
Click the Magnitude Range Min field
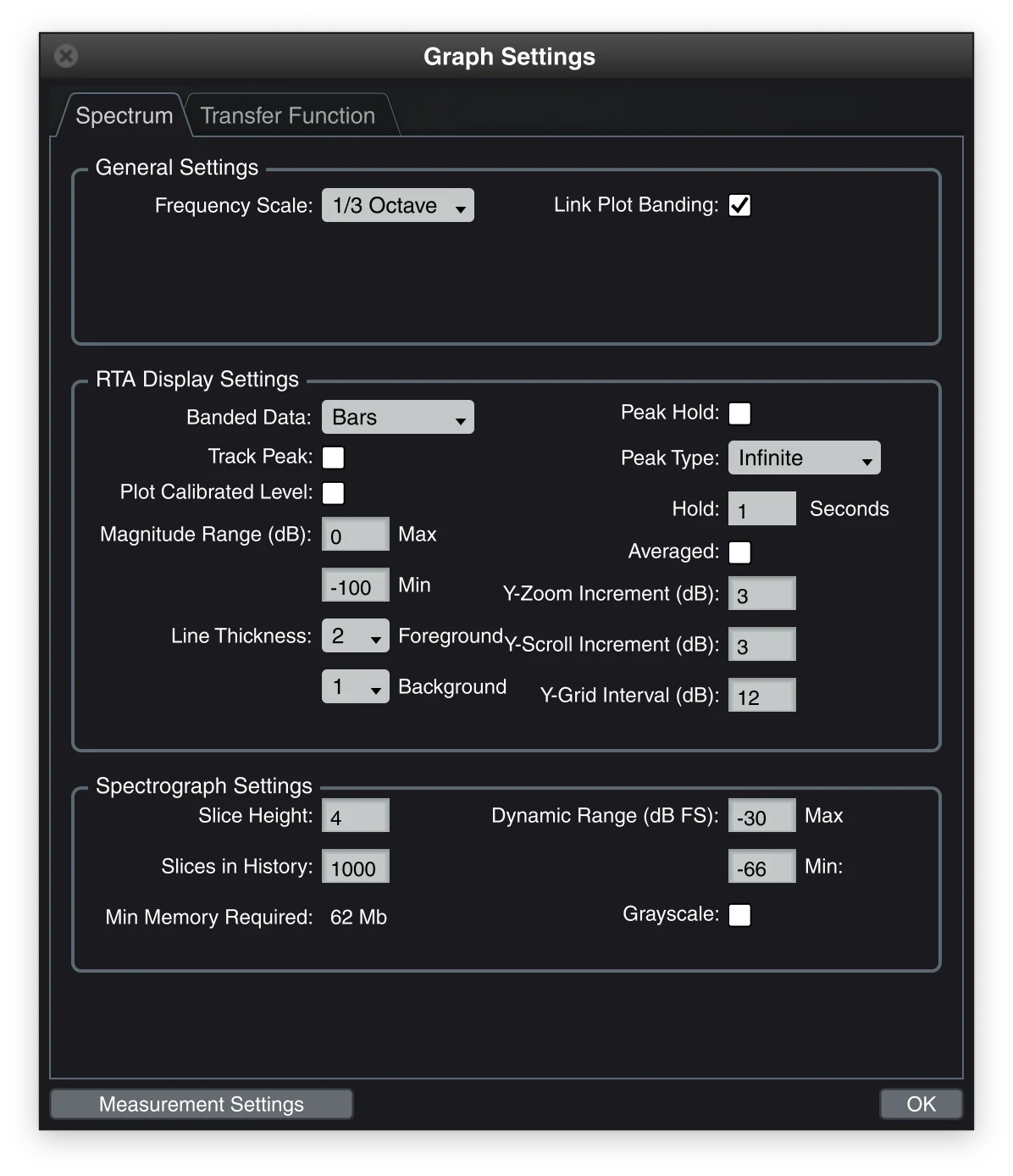[x=355, y=585]
